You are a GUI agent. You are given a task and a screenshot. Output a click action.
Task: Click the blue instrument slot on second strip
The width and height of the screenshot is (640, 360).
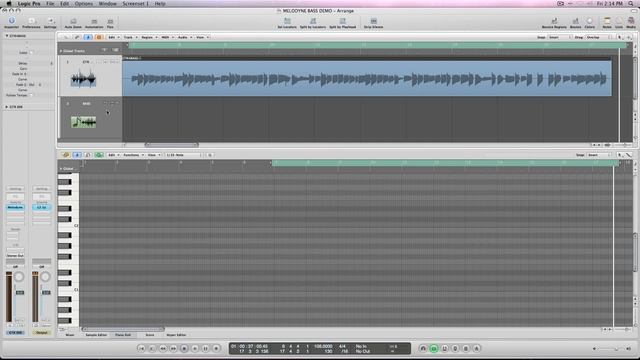click(42, 207)
